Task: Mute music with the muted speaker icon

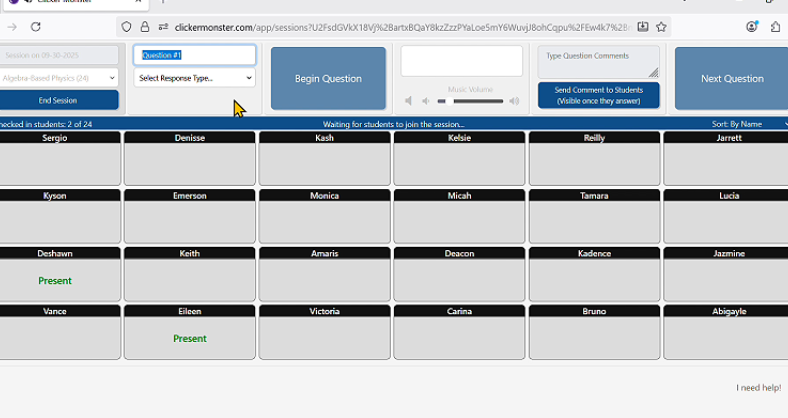Action: click(409, 101)
